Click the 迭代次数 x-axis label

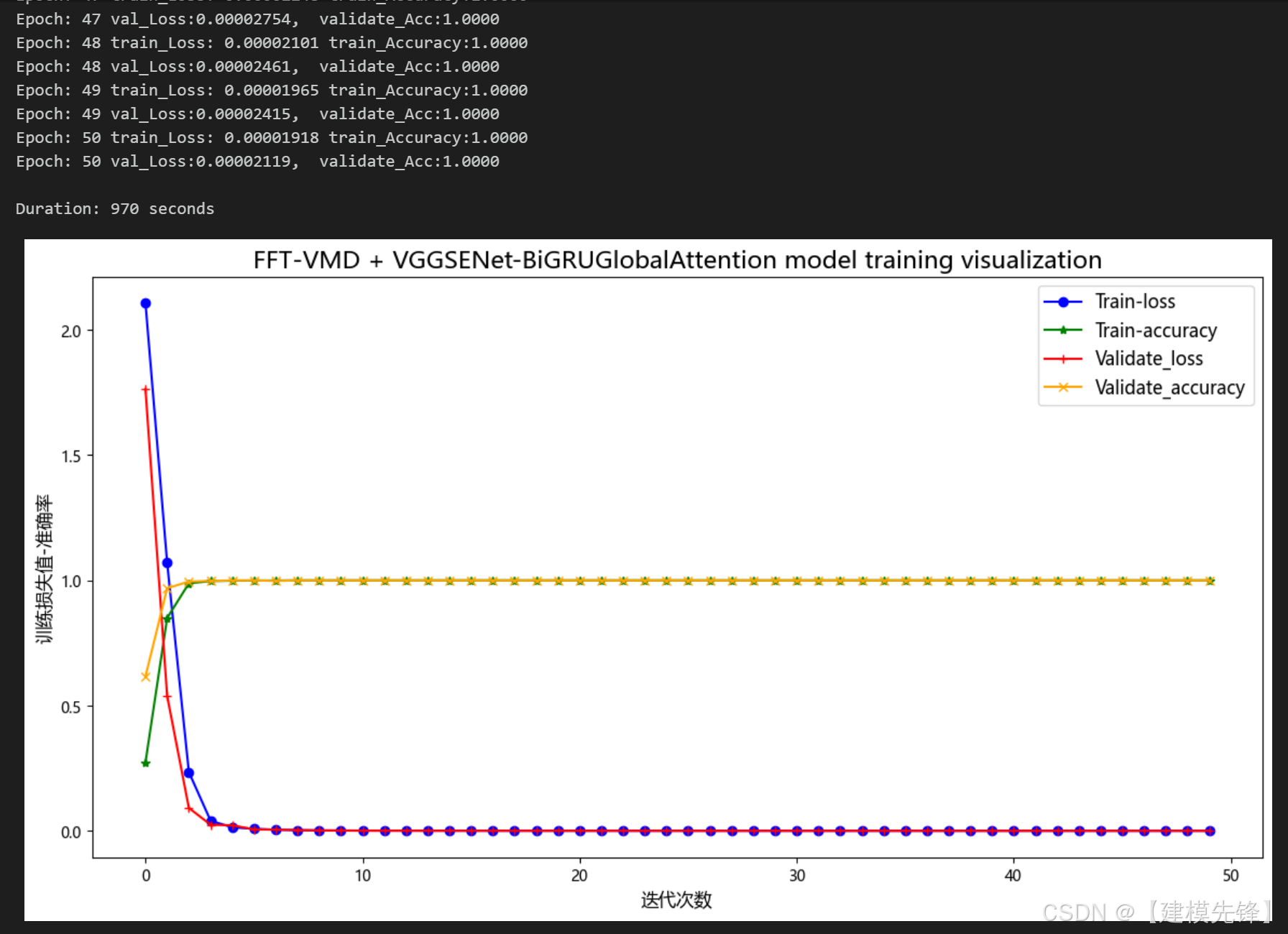point(676,899)
